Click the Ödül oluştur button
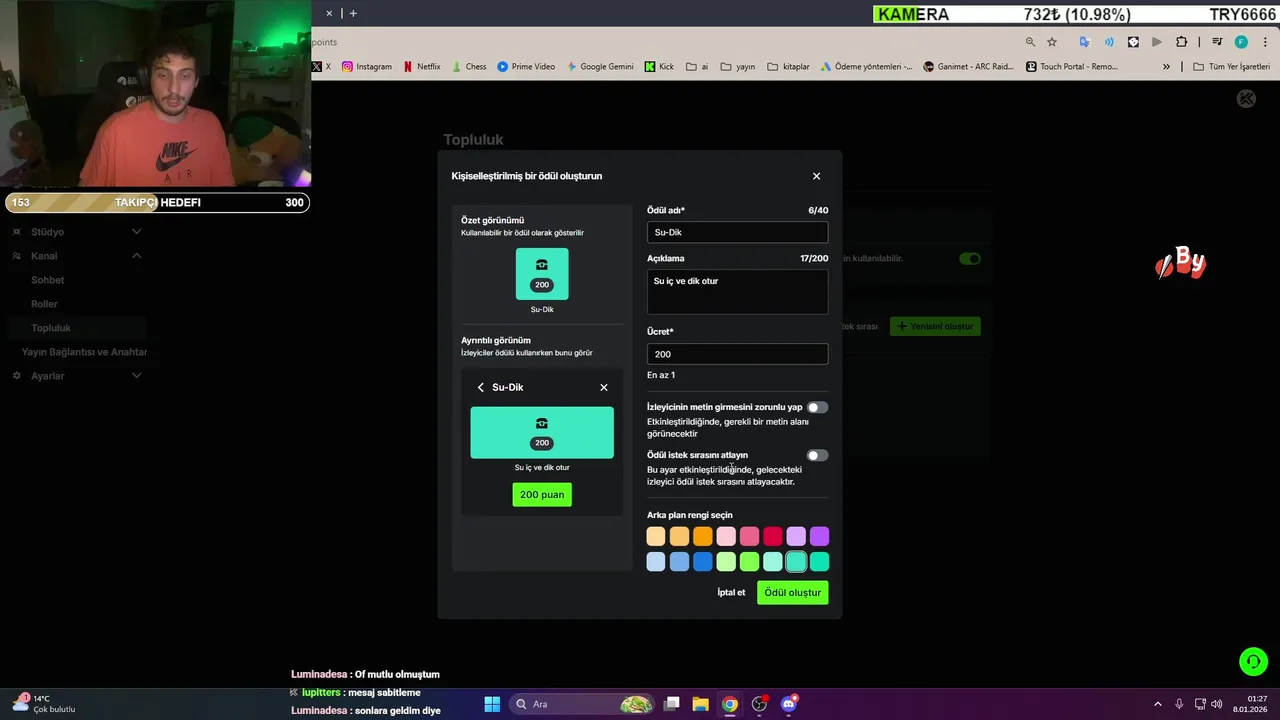The width and height of the screenshot is (1280, 720). click(x=792, y=593)
